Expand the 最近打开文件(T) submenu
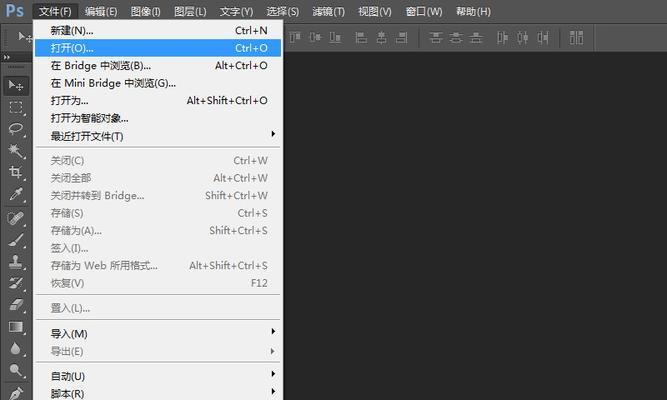This screenshot has width=667, height=400. pos(158,136)
